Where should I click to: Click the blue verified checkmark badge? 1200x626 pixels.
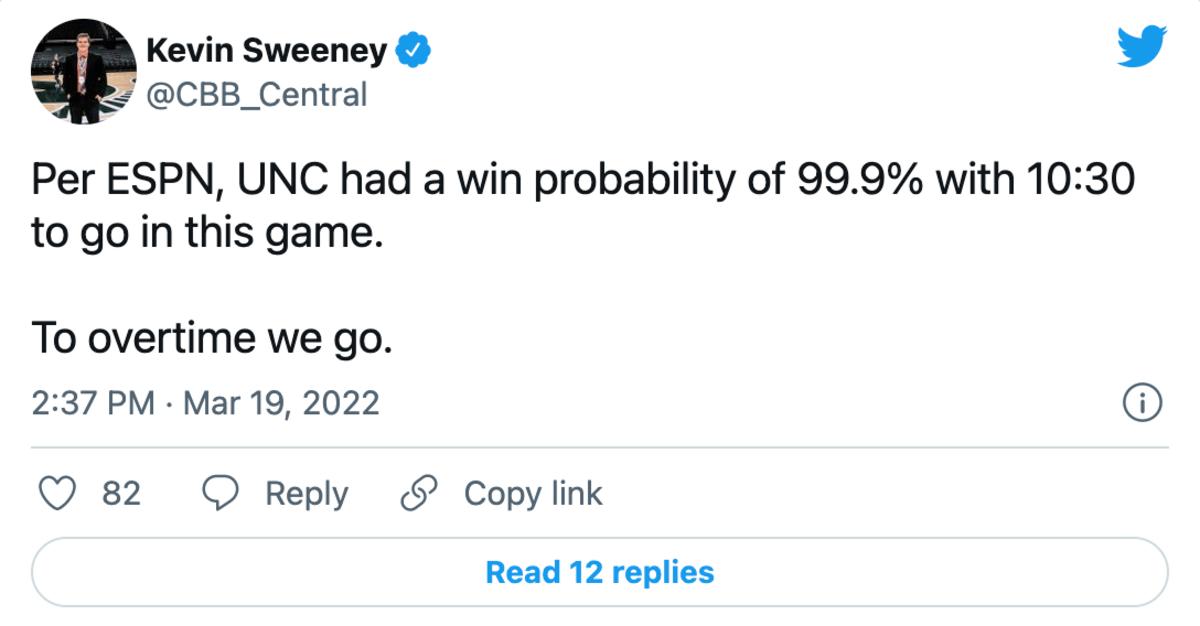click(413, 50)
